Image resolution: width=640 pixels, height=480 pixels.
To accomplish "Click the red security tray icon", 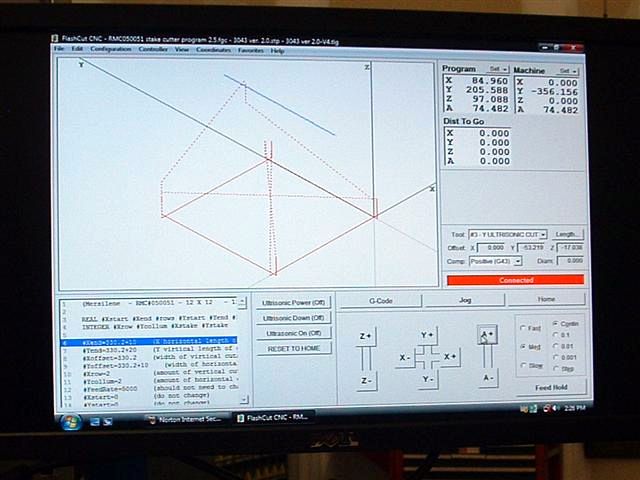I will 547,408.
